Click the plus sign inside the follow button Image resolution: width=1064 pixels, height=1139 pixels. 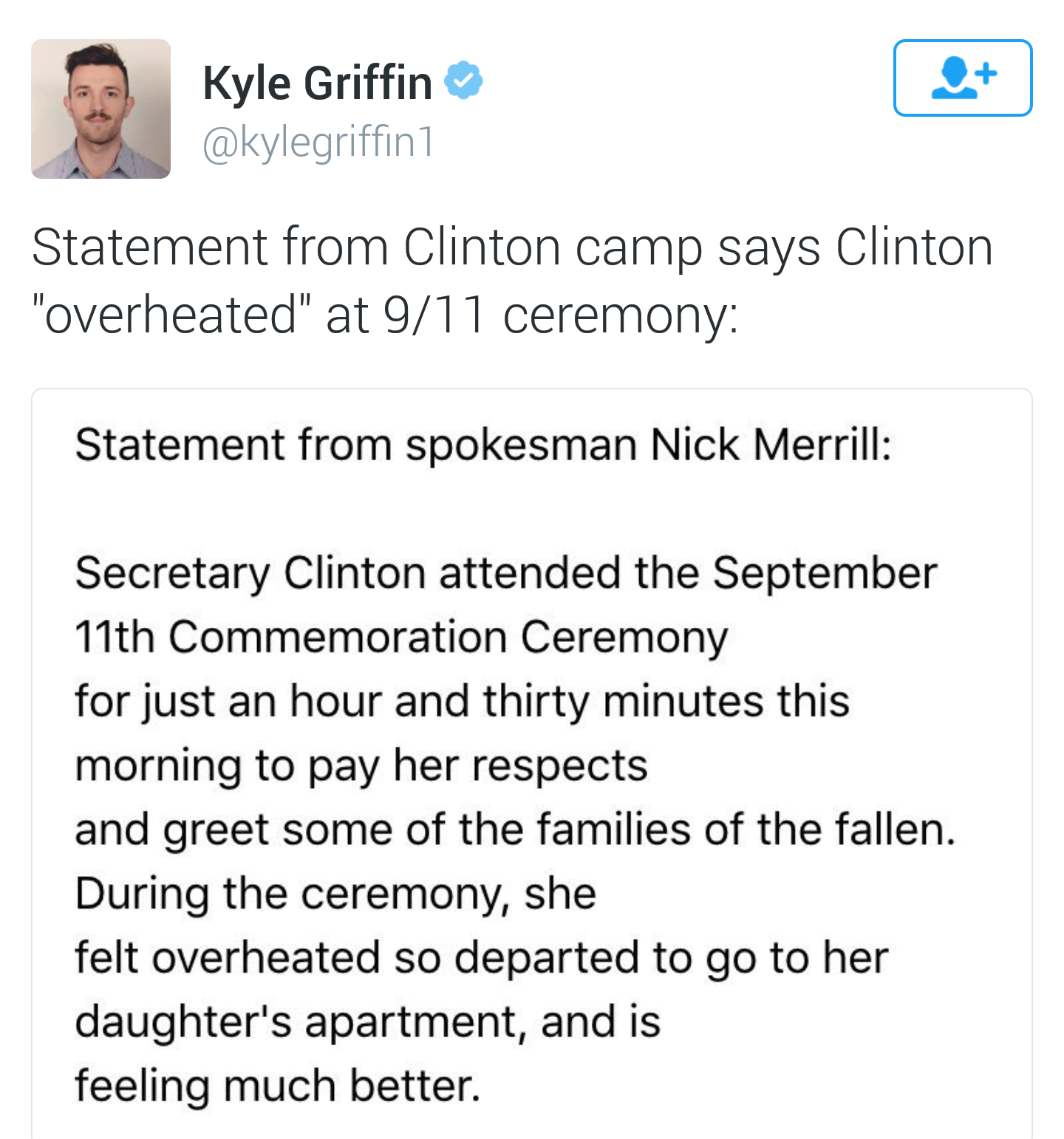click(x=986, y=72)
